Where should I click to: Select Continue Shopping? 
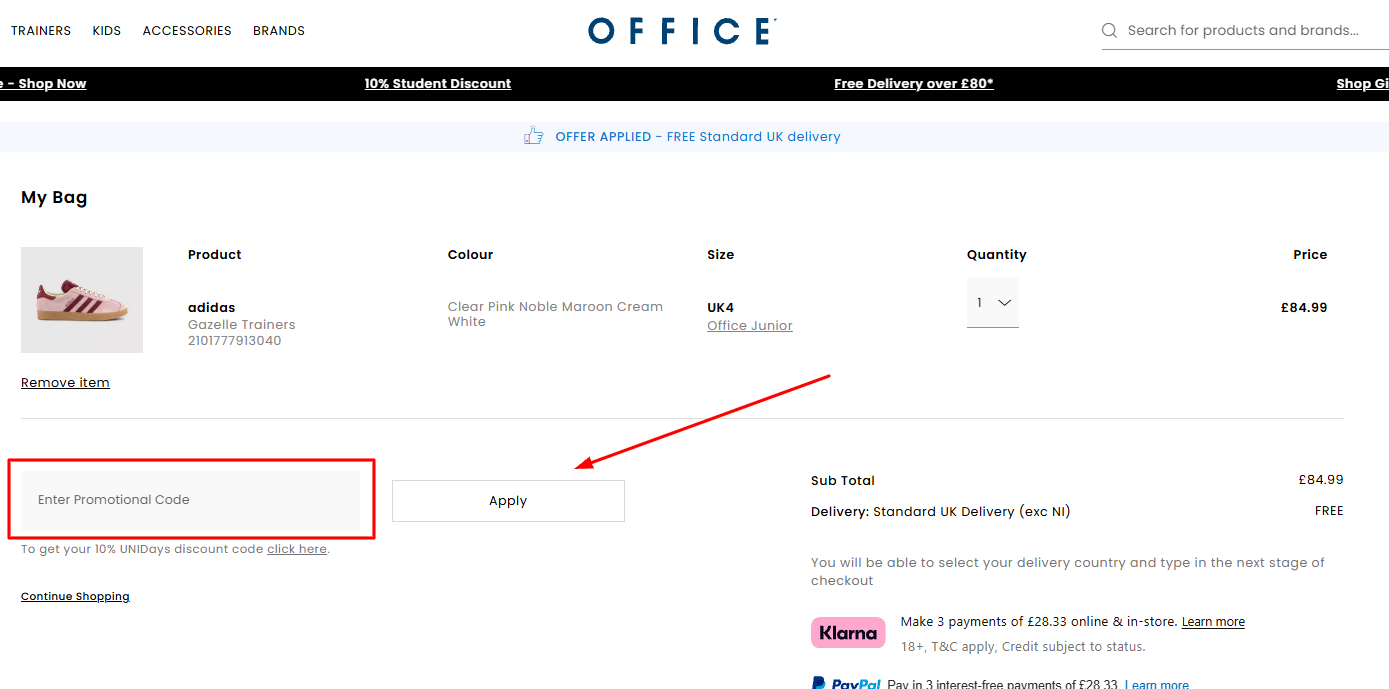[x=74, y=596]
